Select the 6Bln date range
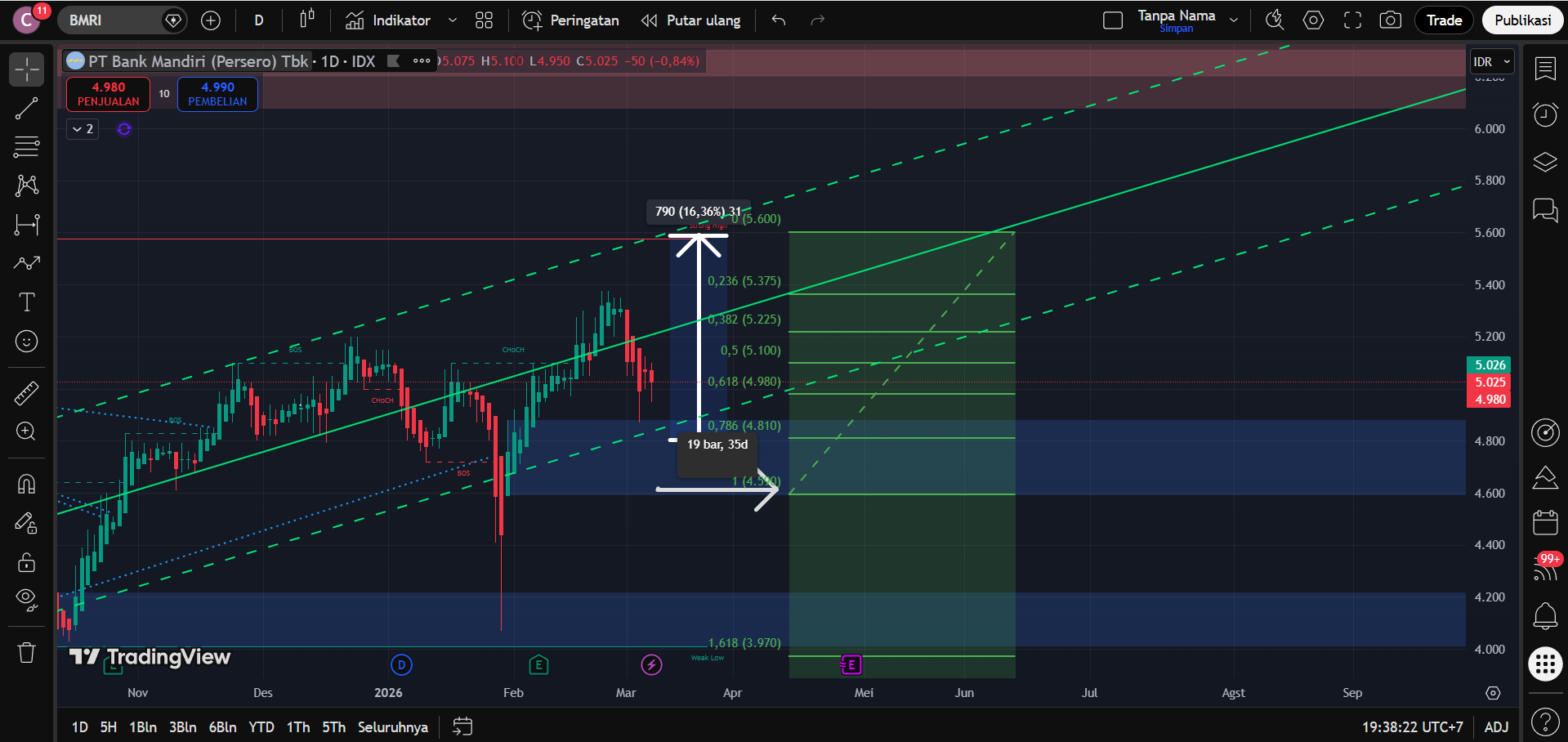The height and width of the screenshot is (742, 1568). coord(222,726)
